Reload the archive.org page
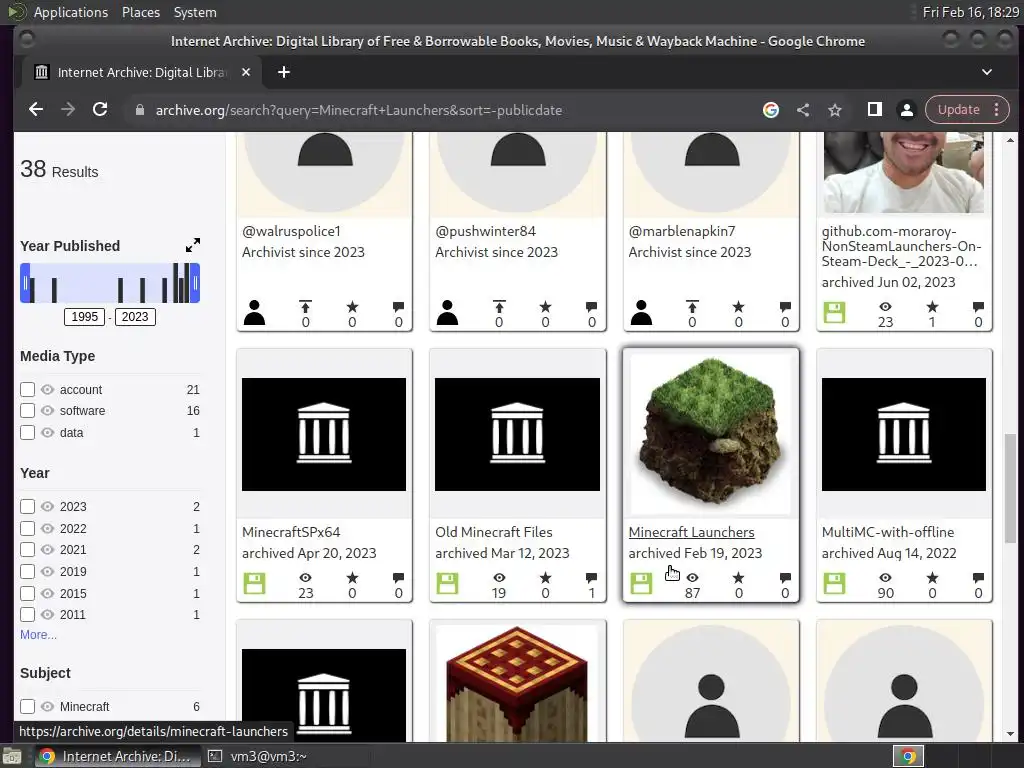 pos(100,110)
